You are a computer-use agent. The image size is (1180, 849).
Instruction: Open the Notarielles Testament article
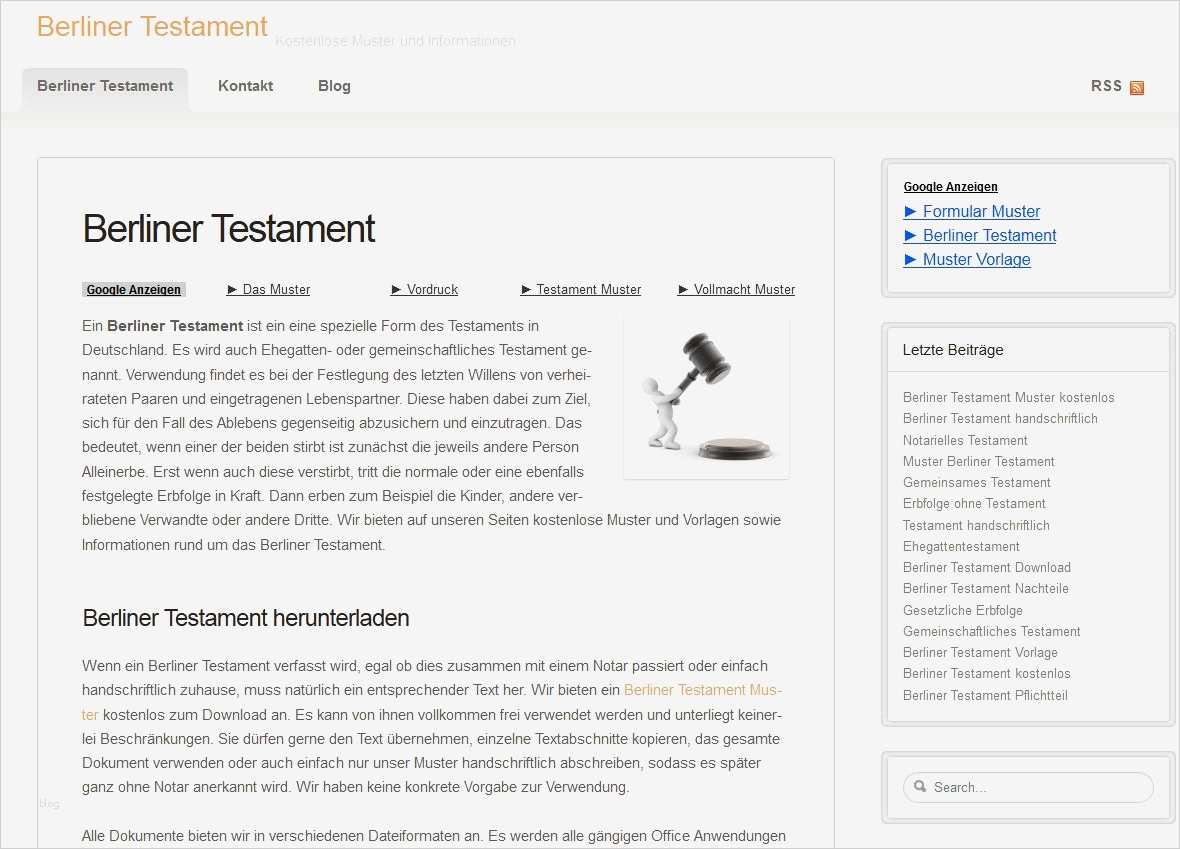[964, 440]
